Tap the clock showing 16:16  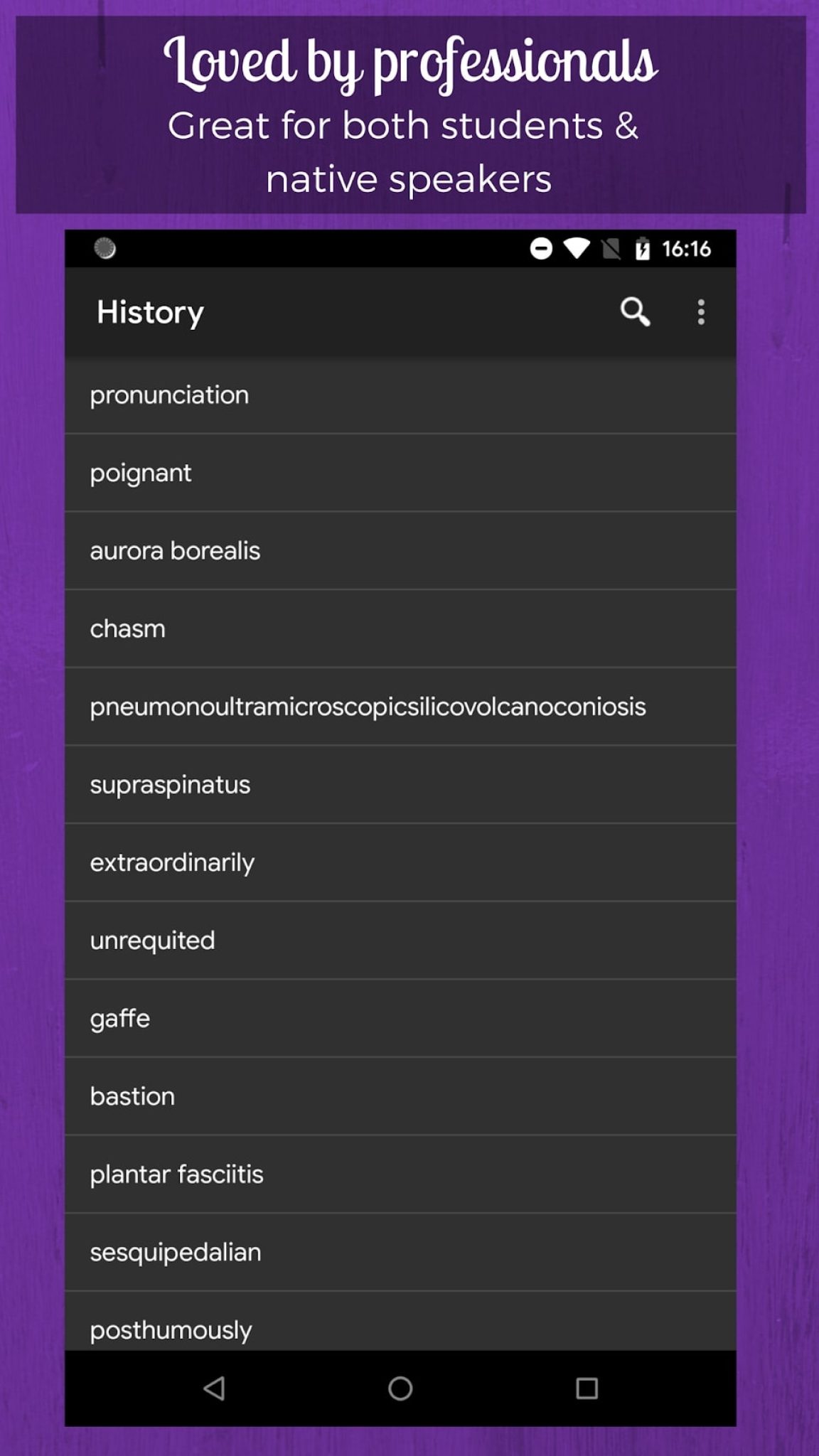[685, 250]
